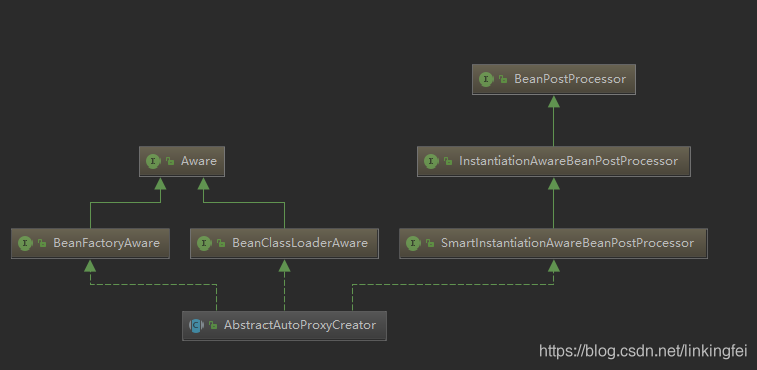Click the lock icon beside InstantiationAwareBeanPostProcessor
Image resolution: width=757 pixels, height=370 pixels.
pos(448,162)
